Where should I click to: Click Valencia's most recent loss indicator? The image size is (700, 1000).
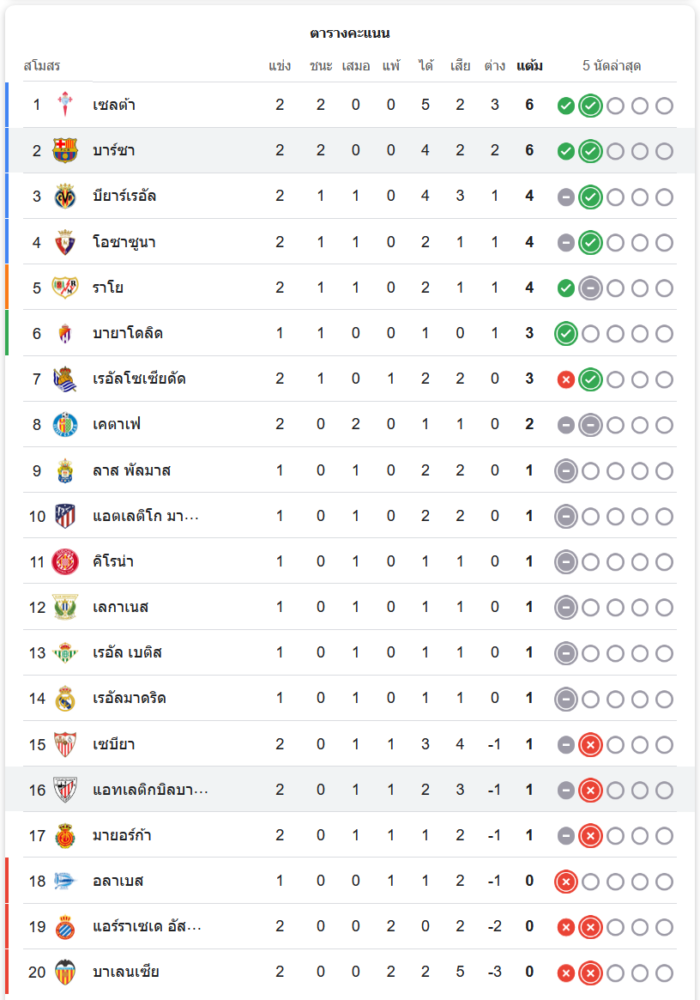pos(590,972)
